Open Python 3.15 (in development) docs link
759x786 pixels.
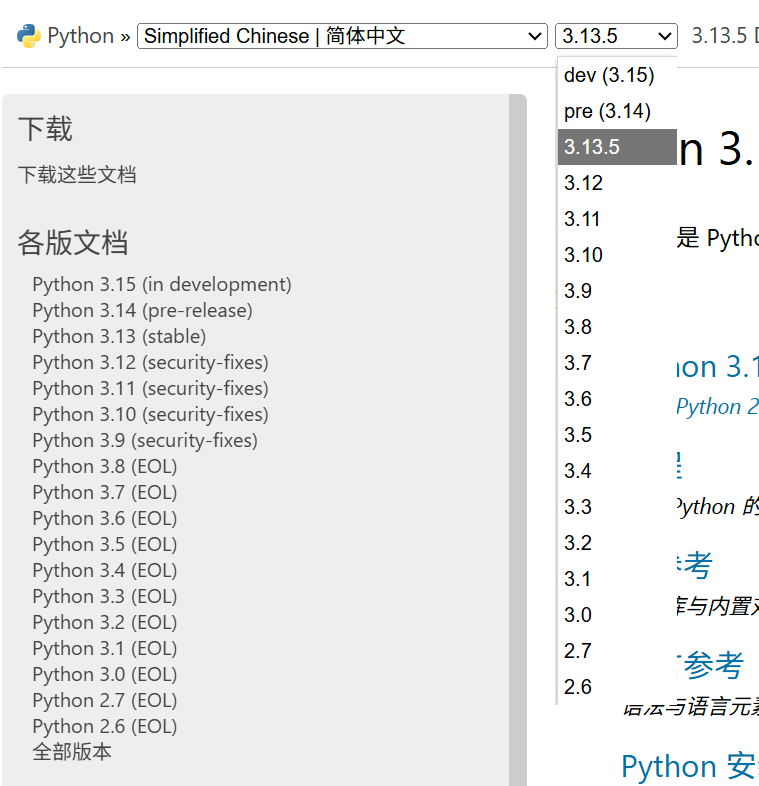click(162, 285)
